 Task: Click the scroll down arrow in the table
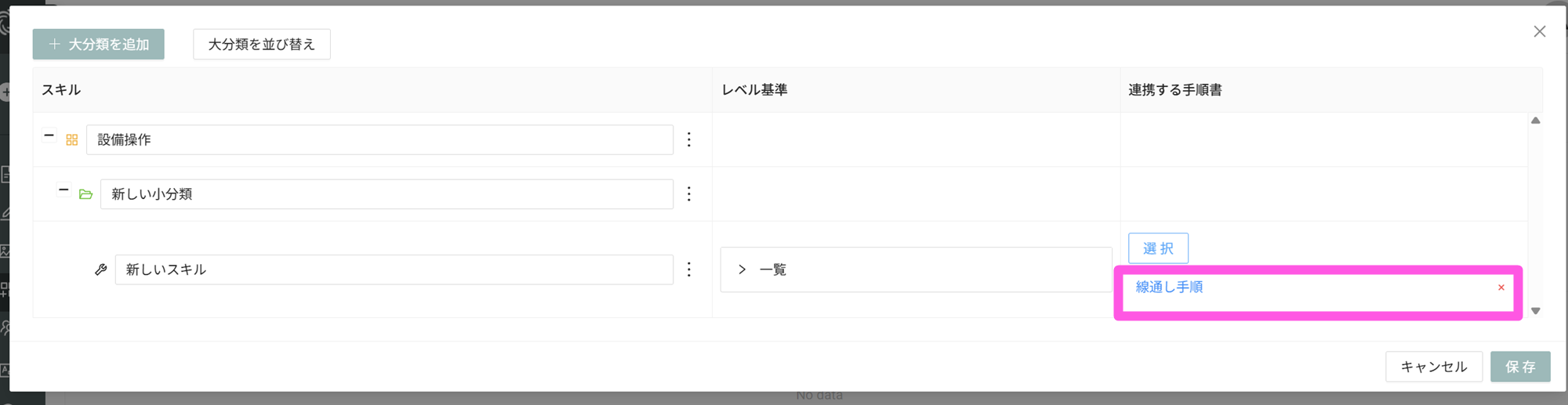(1535, 311)
